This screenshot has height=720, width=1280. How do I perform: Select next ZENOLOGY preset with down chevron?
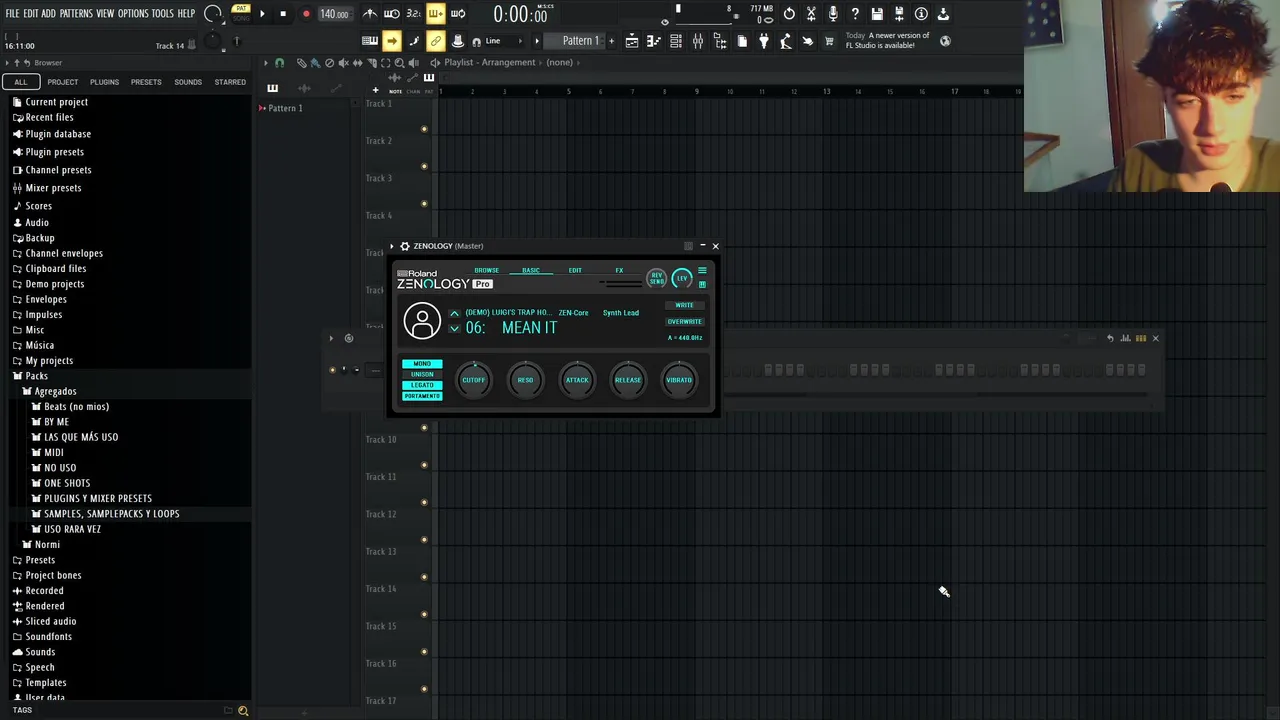tap(454, 328)
